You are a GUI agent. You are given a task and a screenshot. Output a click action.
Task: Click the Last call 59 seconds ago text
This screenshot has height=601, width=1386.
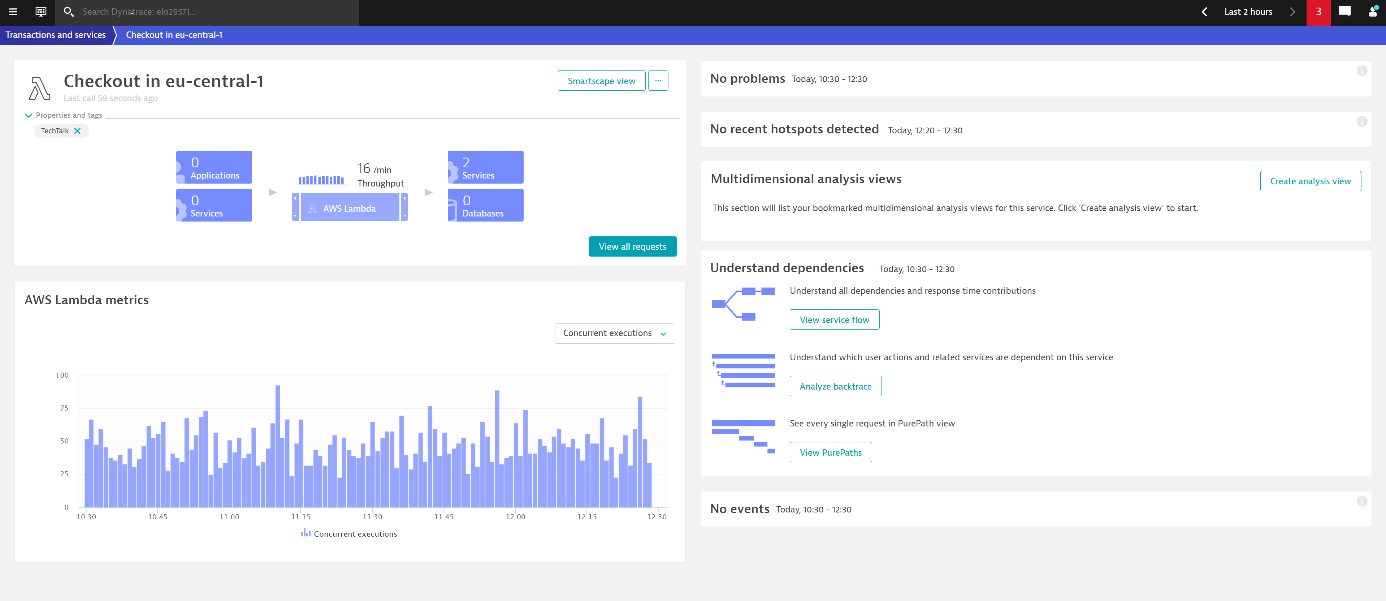[110, 99]
